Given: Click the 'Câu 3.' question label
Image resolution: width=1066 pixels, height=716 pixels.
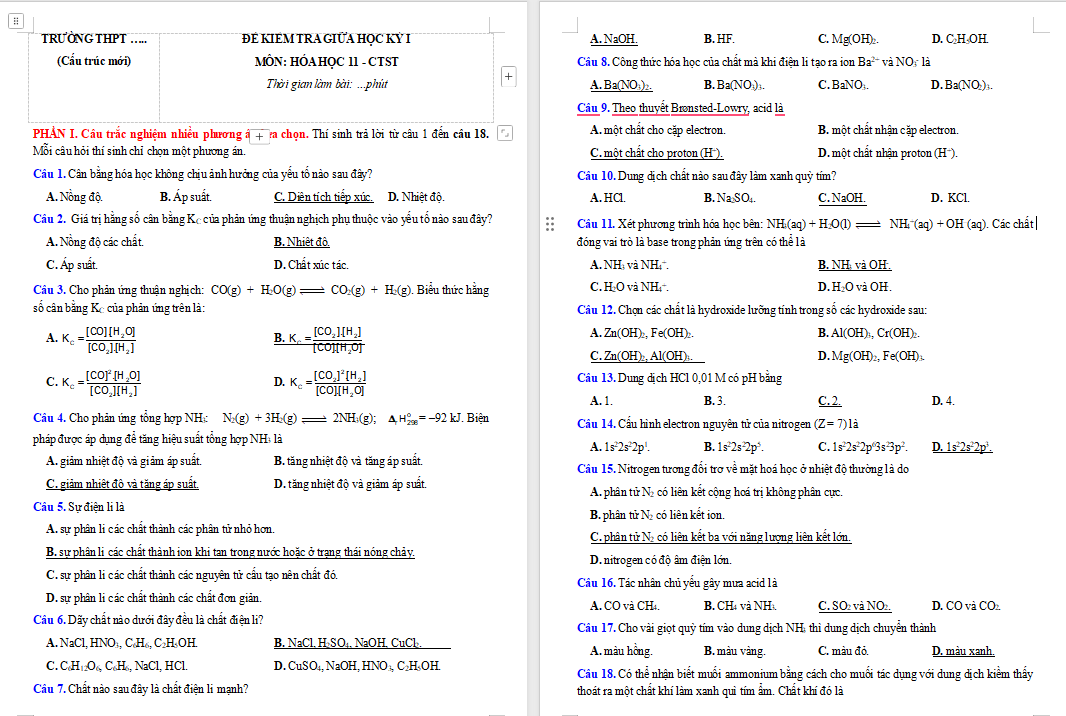Looking at the screenshot, I should pos(49,290).
